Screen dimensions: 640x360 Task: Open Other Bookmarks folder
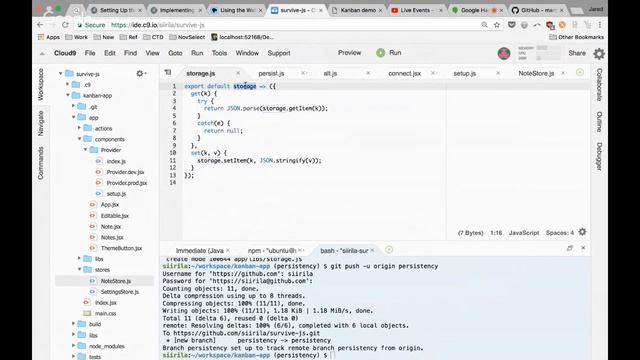pos(576,37)
